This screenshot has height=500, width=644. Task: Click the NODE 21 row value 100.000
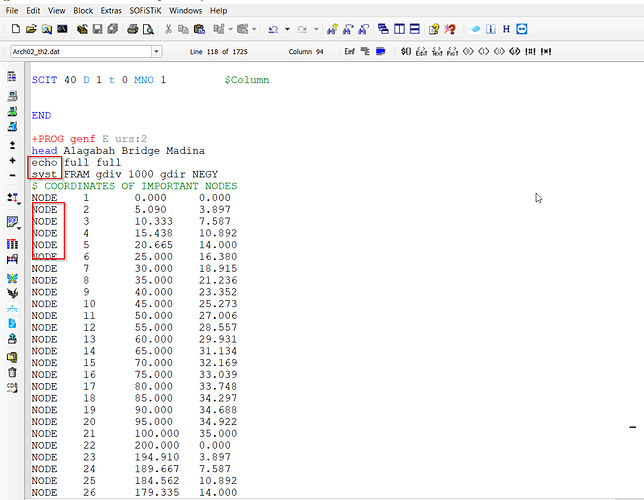point(157,434)
